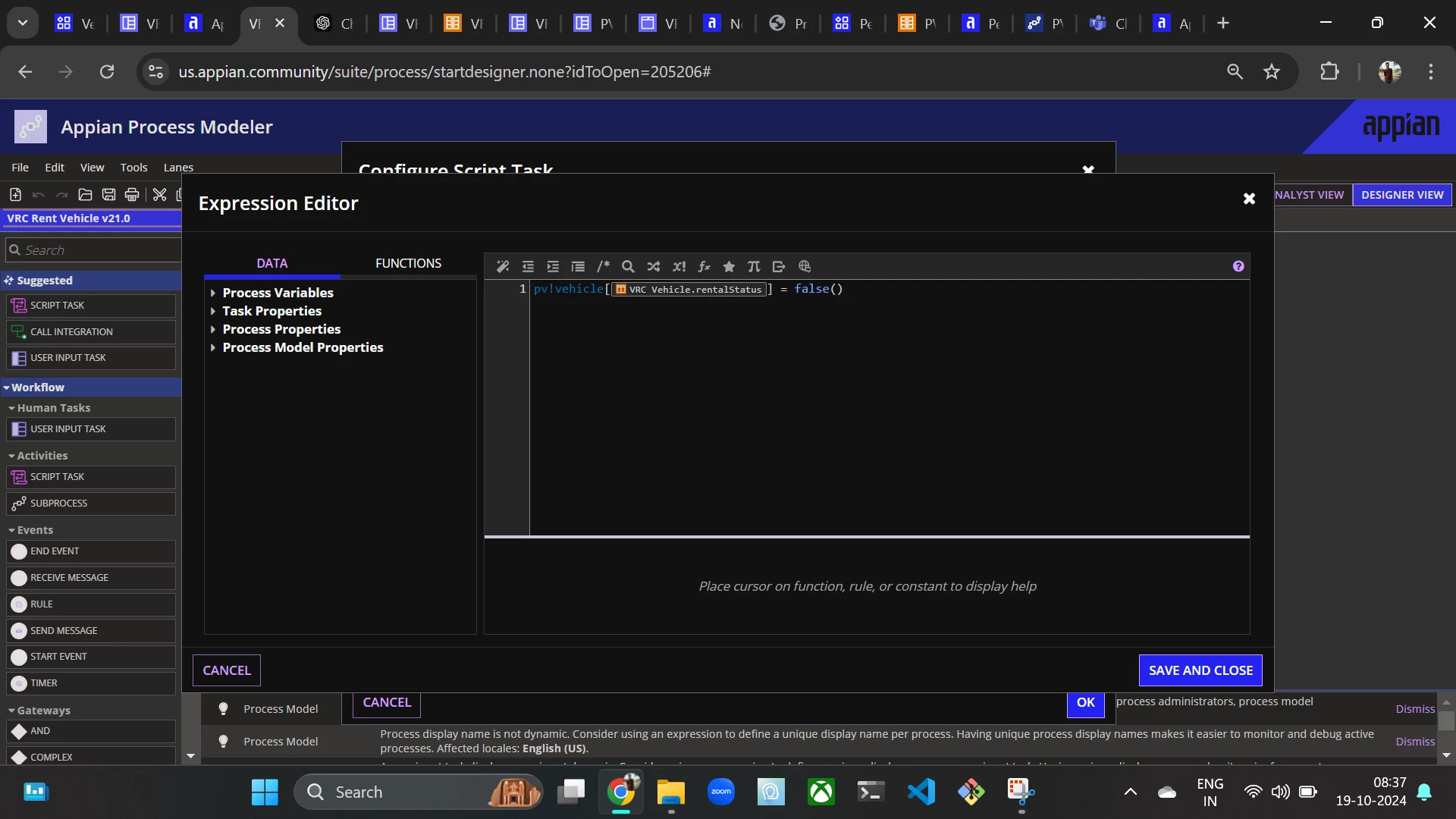Viewport: 1456px width, 819px height.
Task: Close the Expression Editor dialog
Action: [x=1249, y=199]
